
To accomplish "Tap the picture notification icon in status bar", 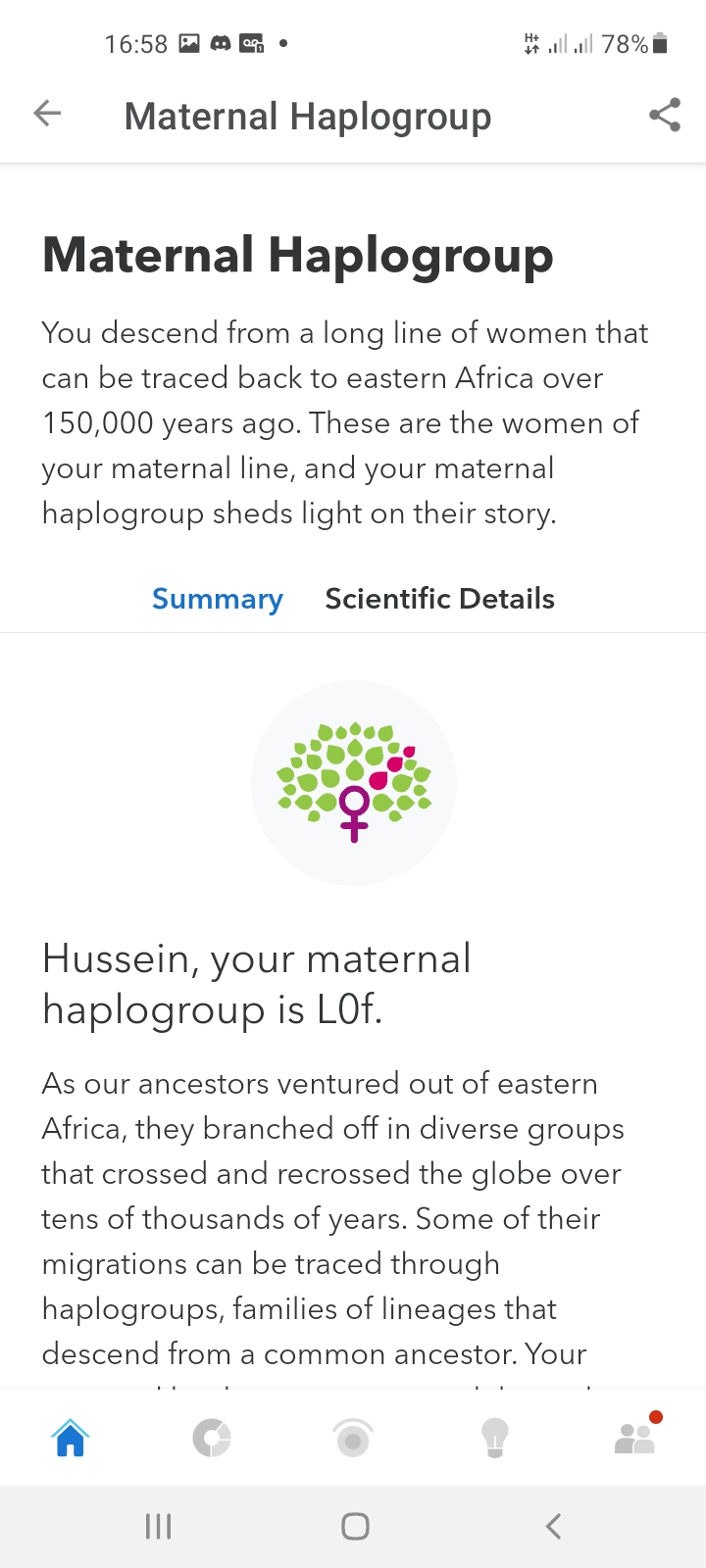I will point(189,44).
